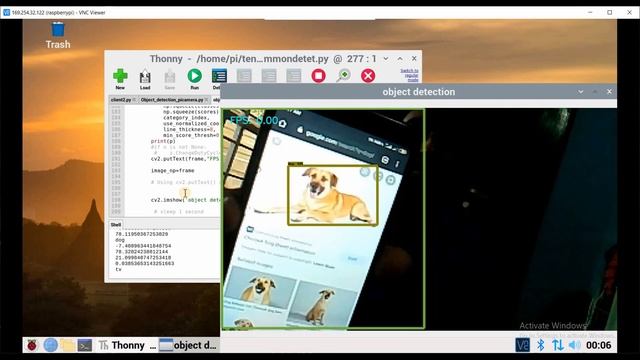Click the network arrows icon in system tray
This screenshot has height=360, width=640.
coord(558,345)
